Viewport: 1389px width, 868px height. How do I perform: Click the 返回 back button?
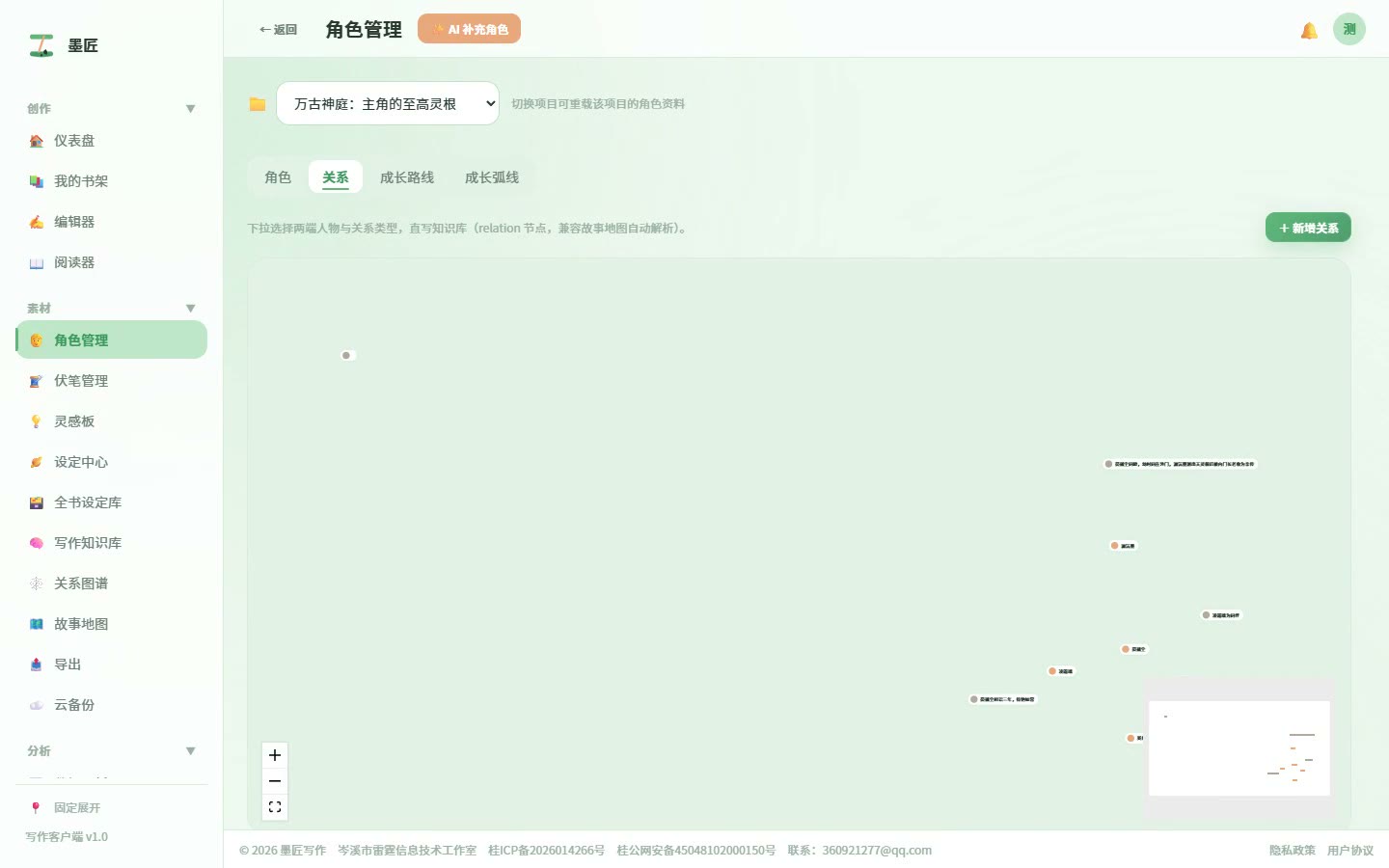click(x=278, y=30)
